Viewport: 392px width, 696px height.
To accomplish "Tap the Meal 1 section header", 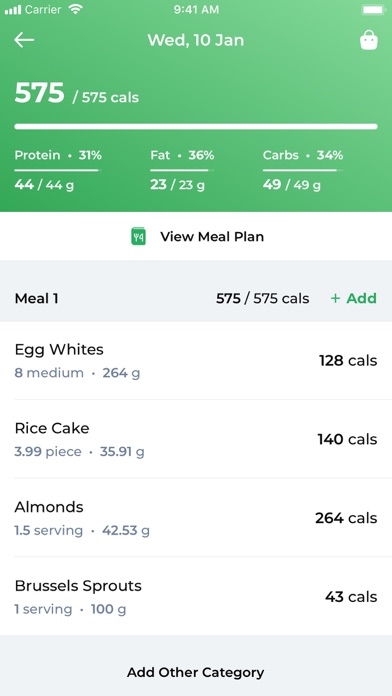I will pyautogui.click(x=196, y=298).
